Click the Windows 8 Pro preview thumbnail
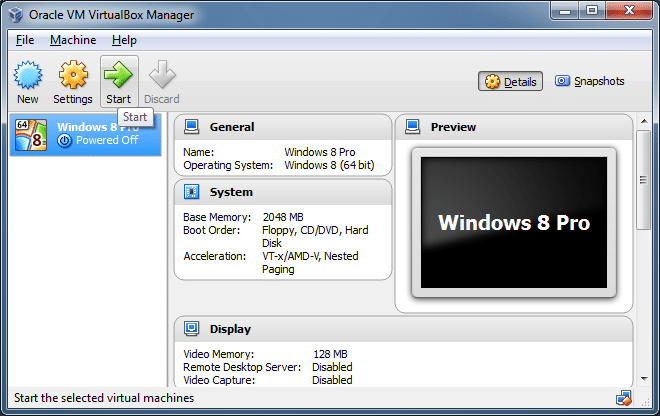Viewport: 660px width, 416px height. (514, 222)
